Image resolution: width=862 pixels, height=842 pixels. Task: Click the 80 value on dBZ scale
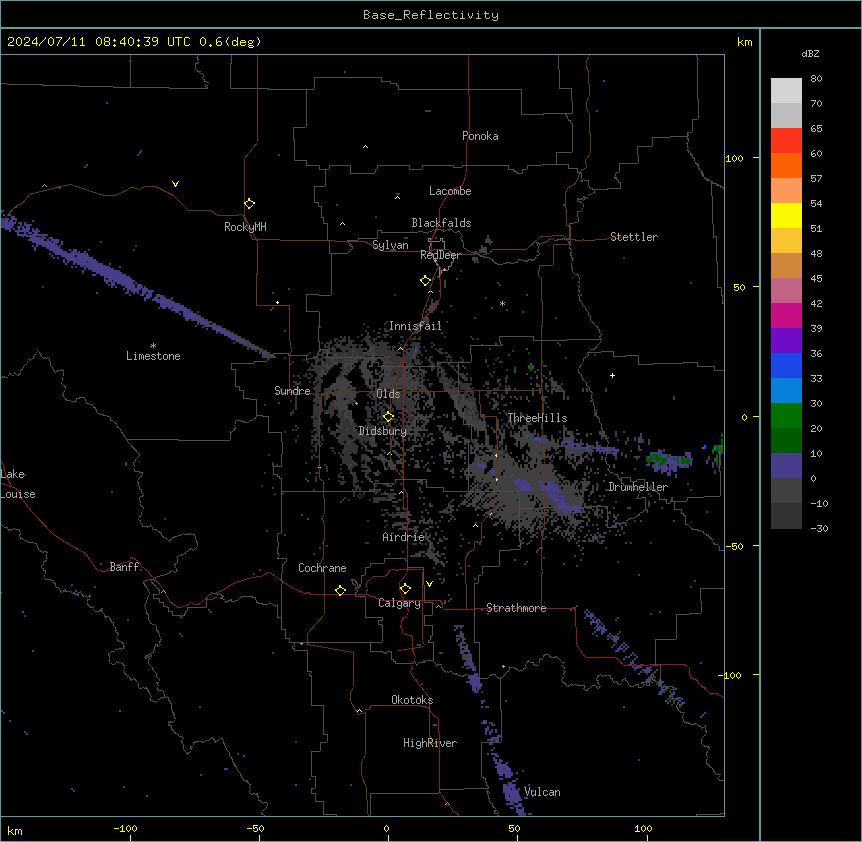pyautogui.click(x=816, y=79)
